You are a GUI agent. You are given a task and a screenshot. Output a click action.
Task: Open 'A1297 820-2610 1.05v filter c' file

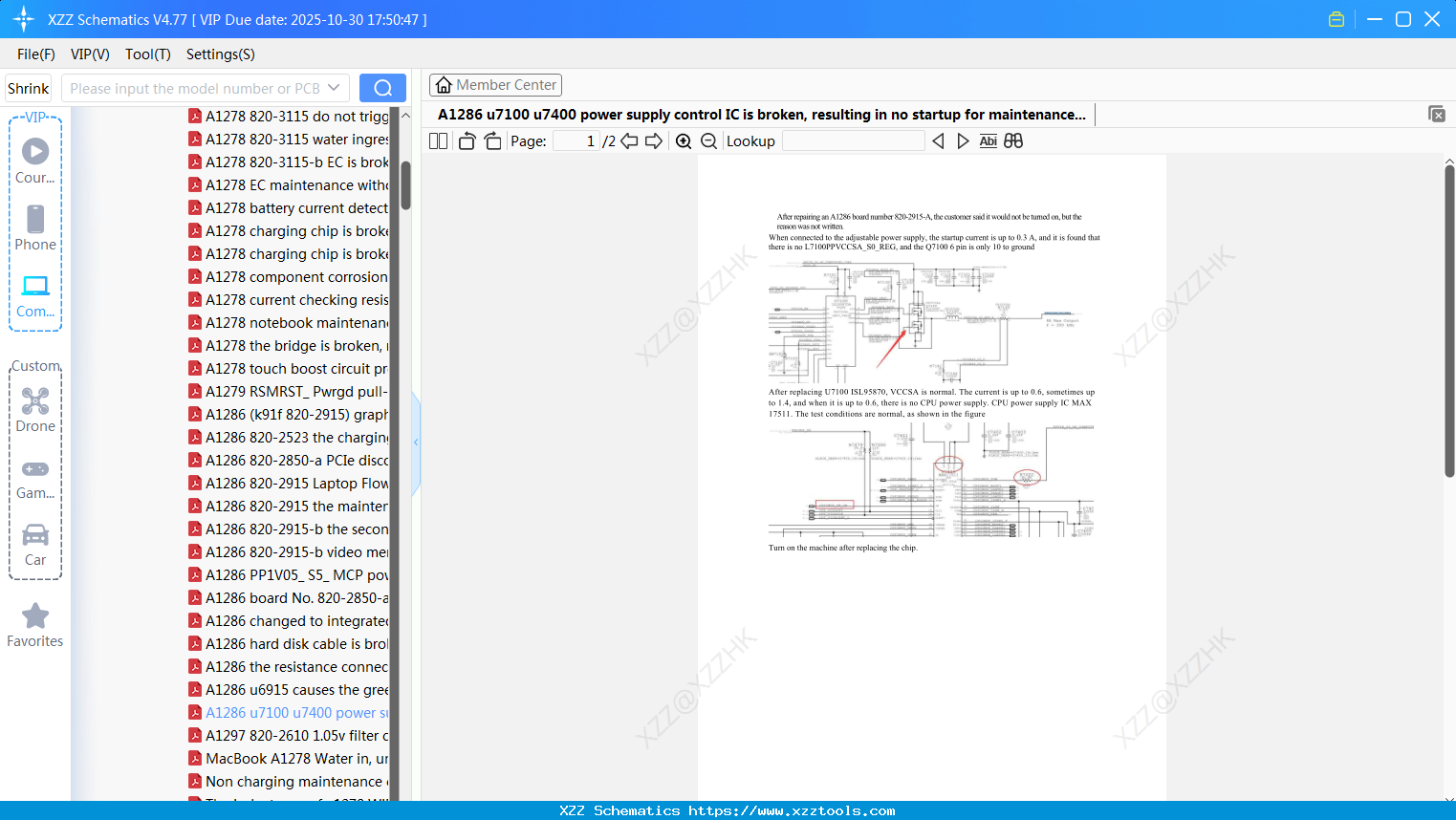[288, 735]
